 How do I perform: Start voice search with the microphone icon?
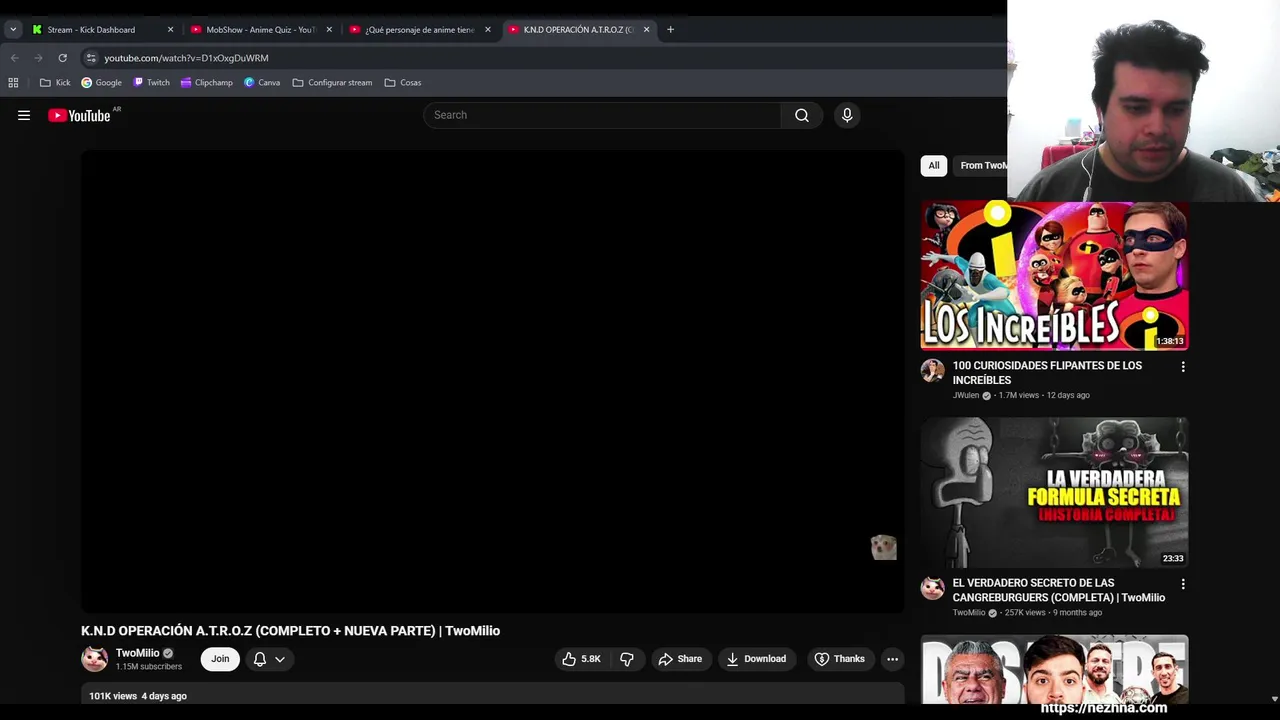pyautogui.click(x=847, y=115)
